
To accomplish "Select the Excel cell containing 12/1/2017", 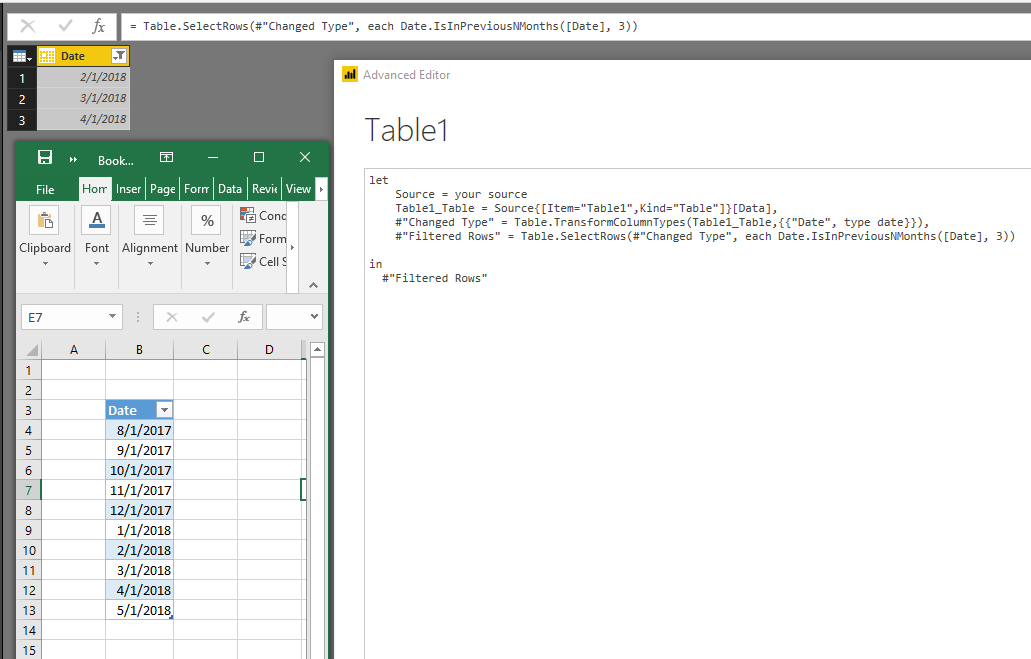I will point(139,510).
